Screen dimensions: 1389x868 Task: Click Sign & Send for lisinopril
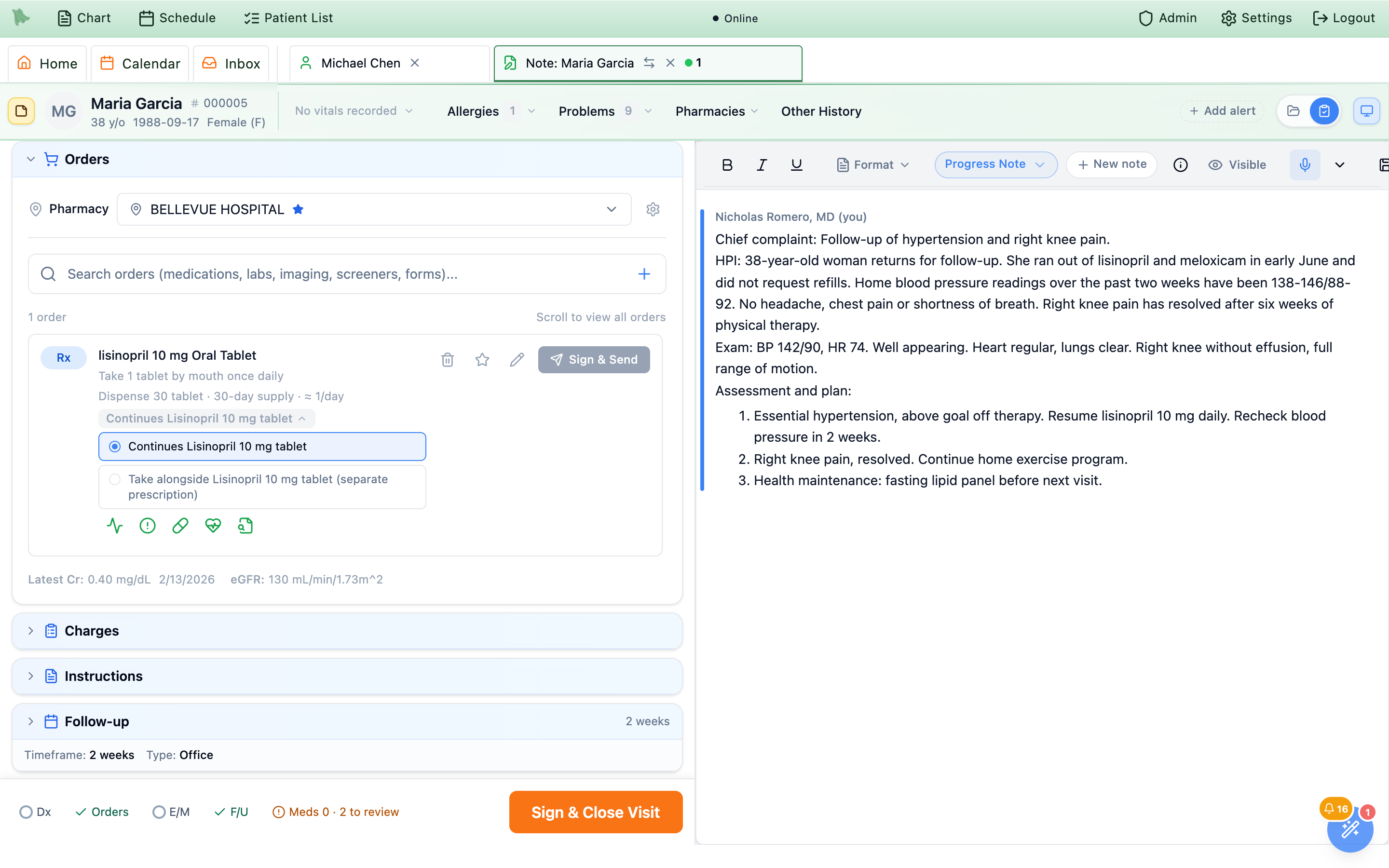coord(594,359)
